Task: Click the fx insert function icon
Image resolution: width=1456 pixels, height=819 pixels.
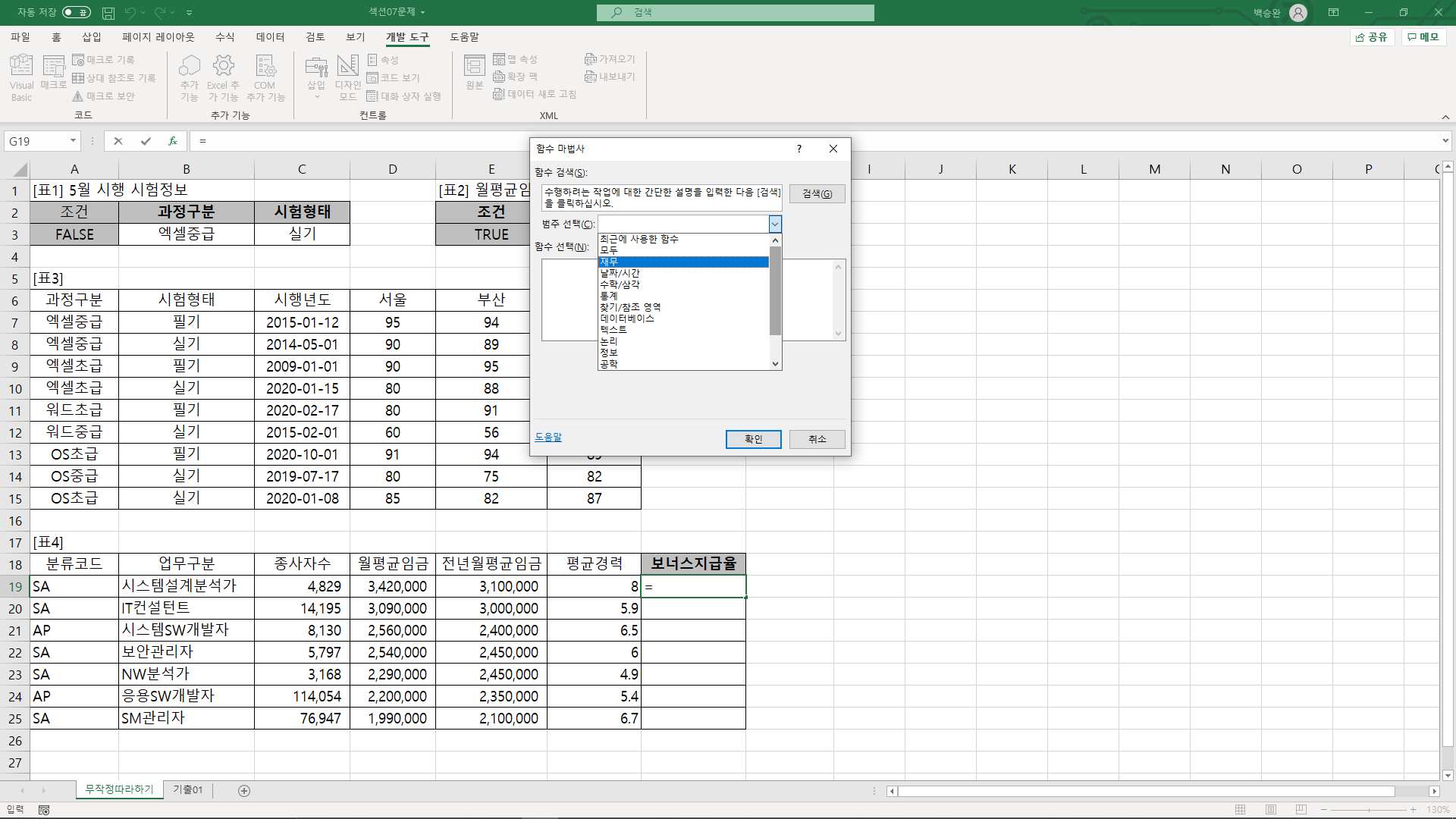Action: [x=173, y=141]
